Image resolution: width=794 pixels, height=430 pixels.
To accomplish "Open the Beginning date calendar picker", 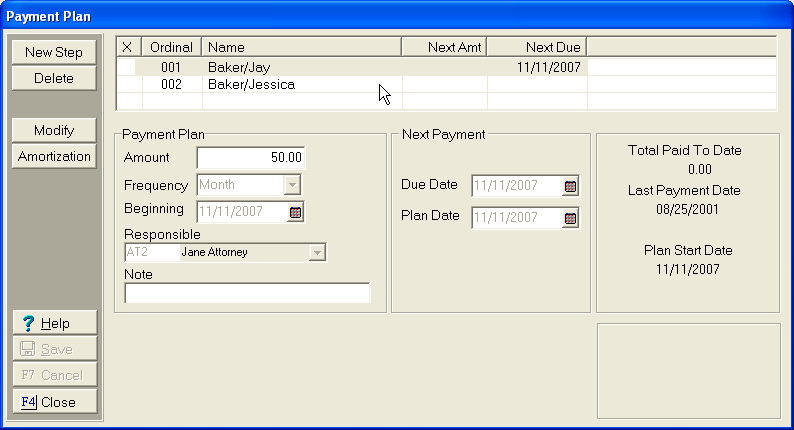I will tap(295, 211).
